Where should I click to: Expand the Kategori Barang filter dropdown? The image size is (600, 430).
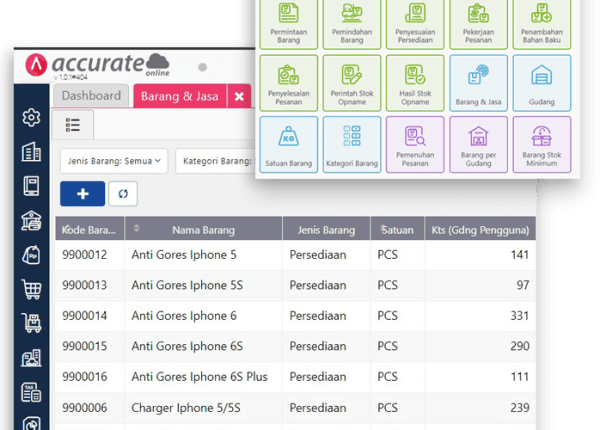216,160
